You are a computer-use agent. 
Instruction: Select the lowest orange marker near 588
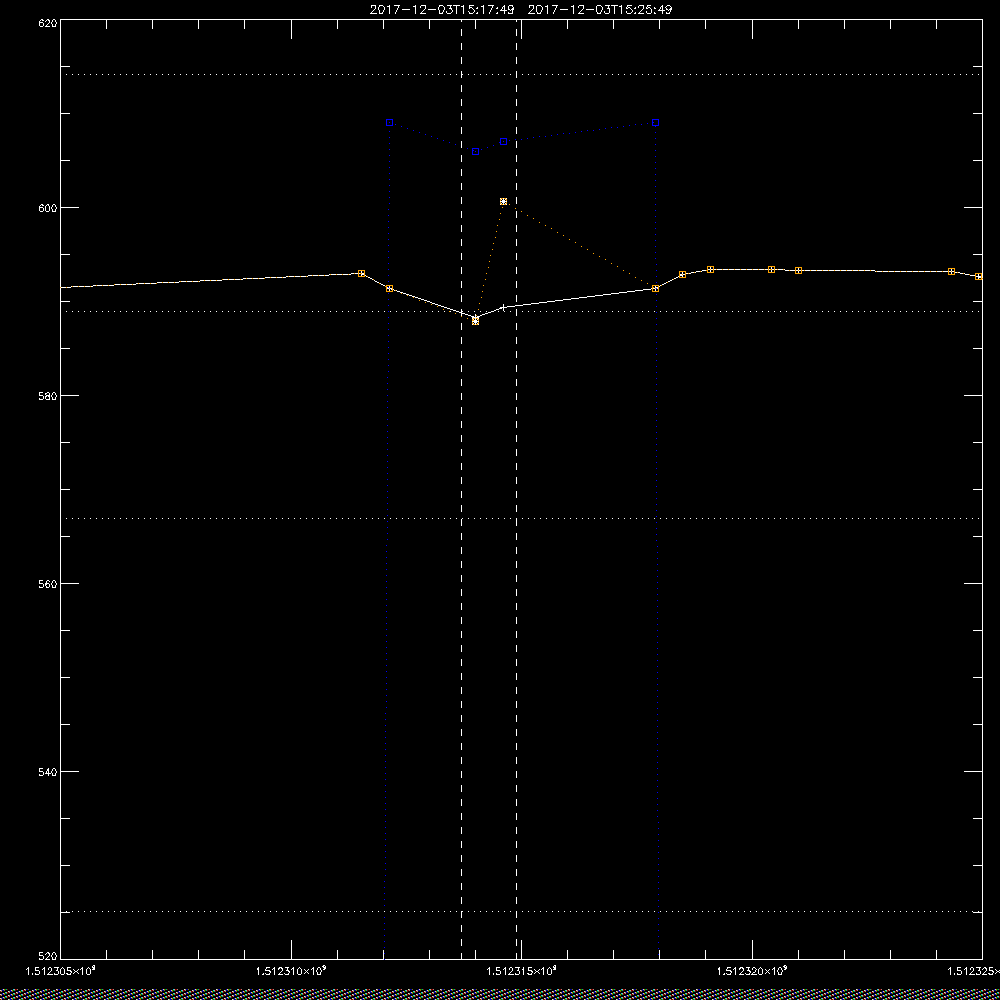pyautogui.click(x=475, y=321)
